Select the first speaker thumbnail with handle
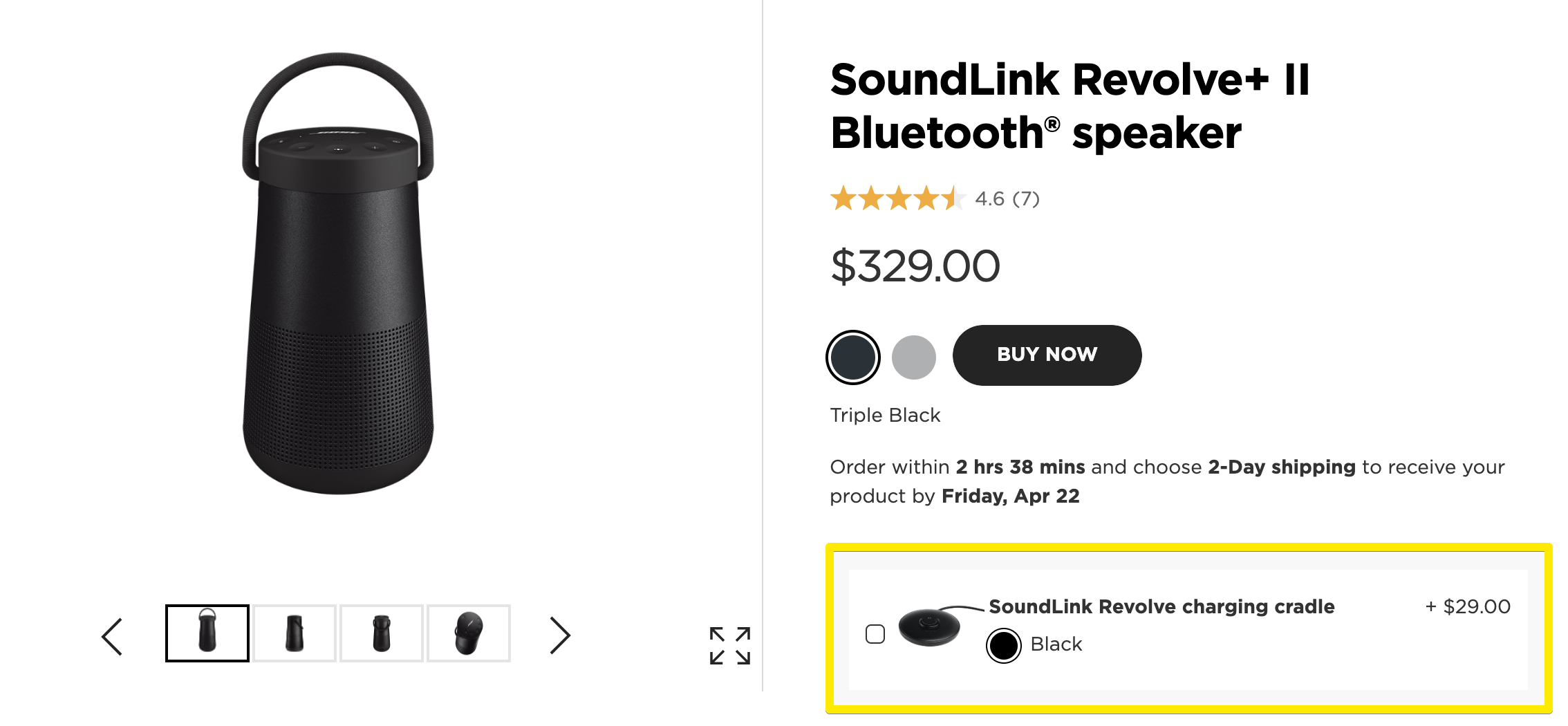 tap(207, 632)
